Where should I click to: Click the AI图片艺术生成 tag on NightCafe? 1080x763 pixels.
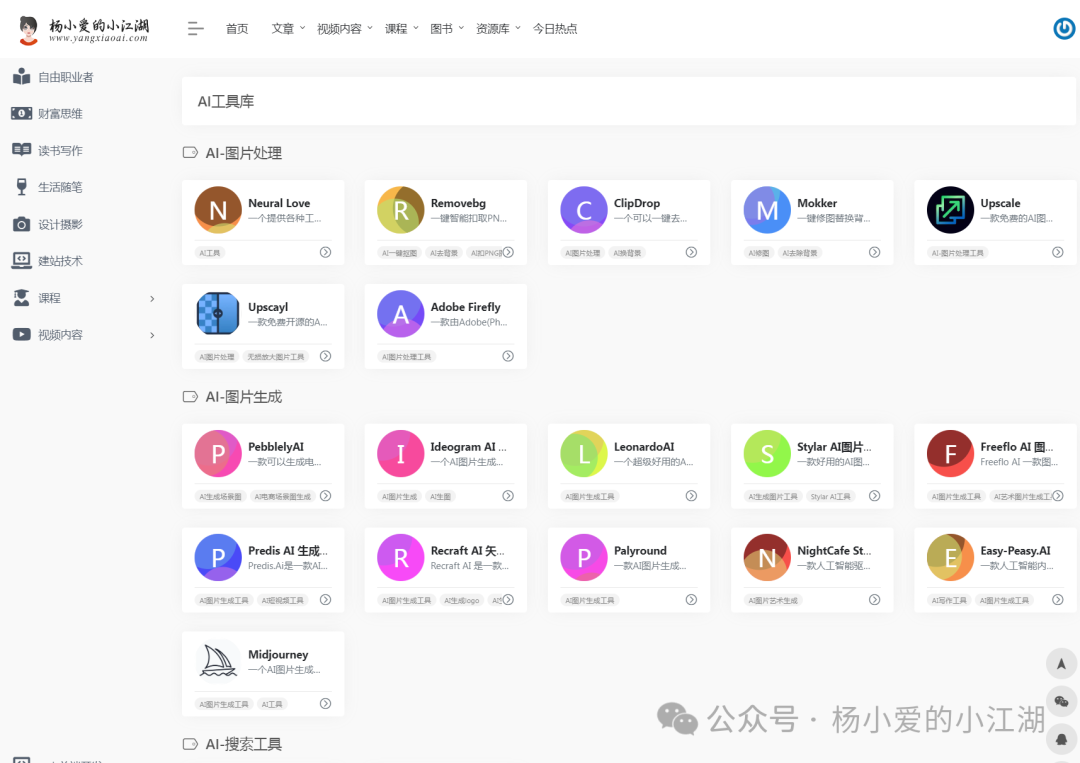773,600
